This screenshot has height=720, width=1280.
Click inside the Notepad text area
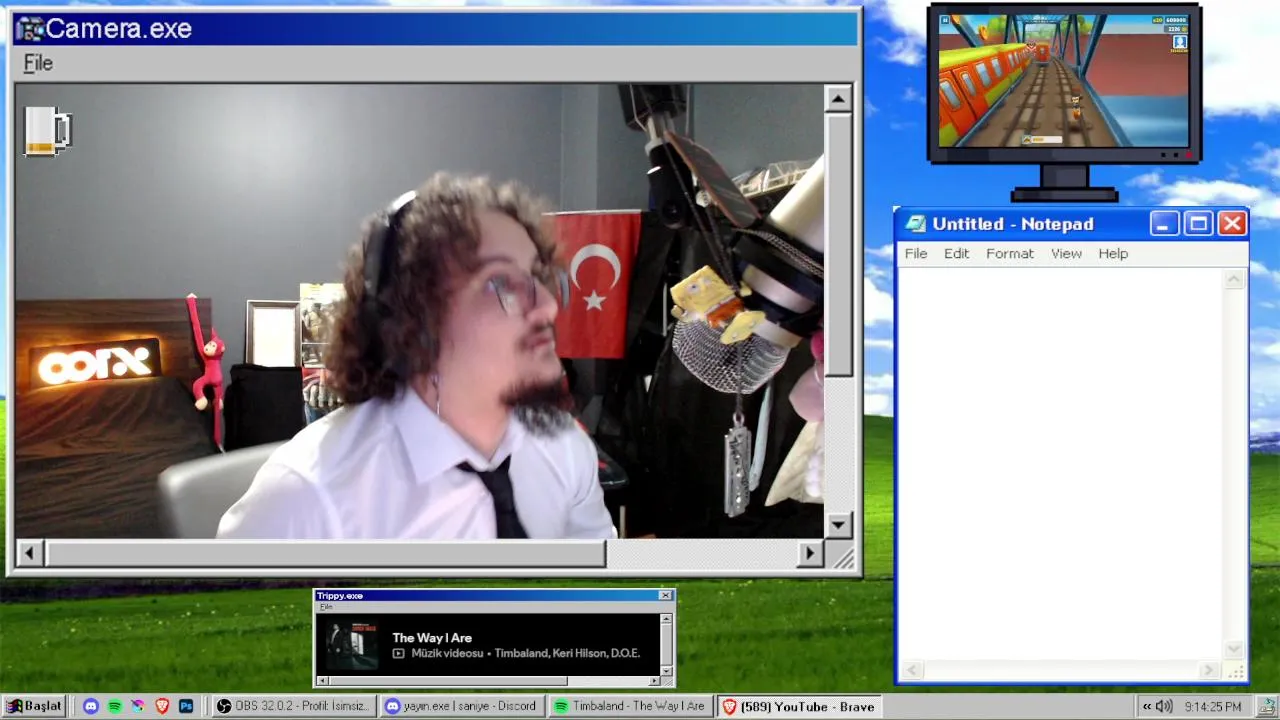pyautogui.click(x=1060, y=465)
